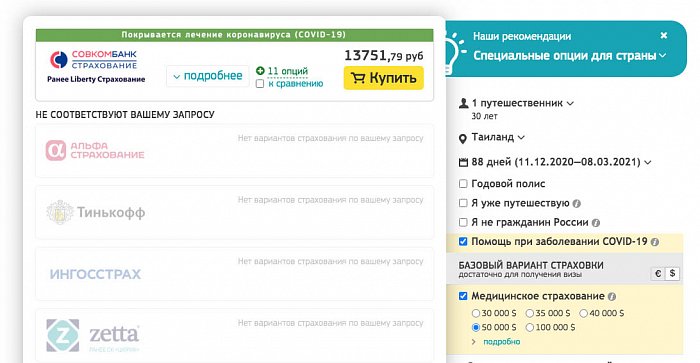Tick the 'к сравнению' checkbox
Viewport: 700px width, 363px height.
click(x=260, y=83)
